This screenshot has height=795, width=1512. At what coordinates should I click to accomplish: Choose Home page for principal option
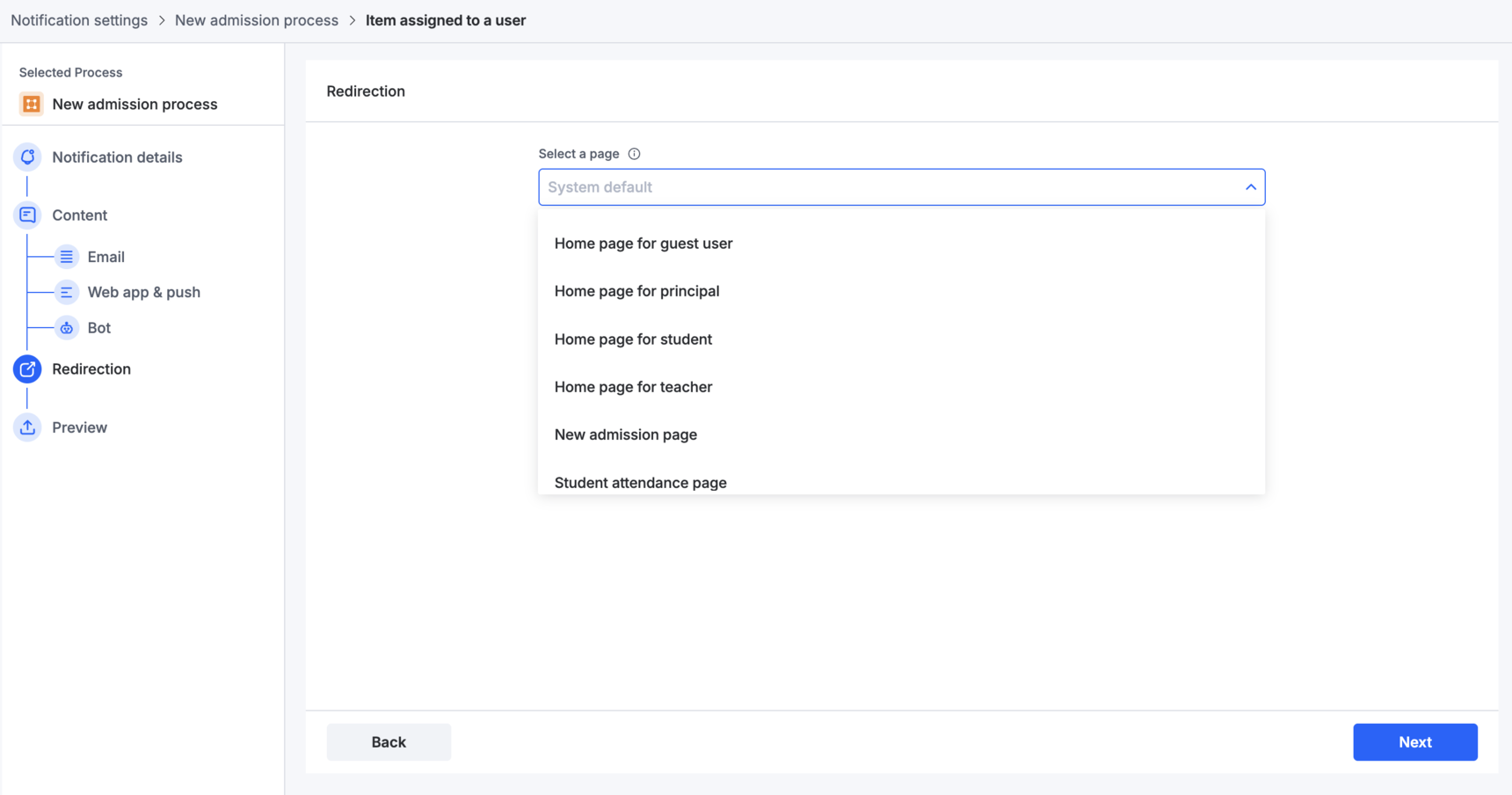pos(636,291)
